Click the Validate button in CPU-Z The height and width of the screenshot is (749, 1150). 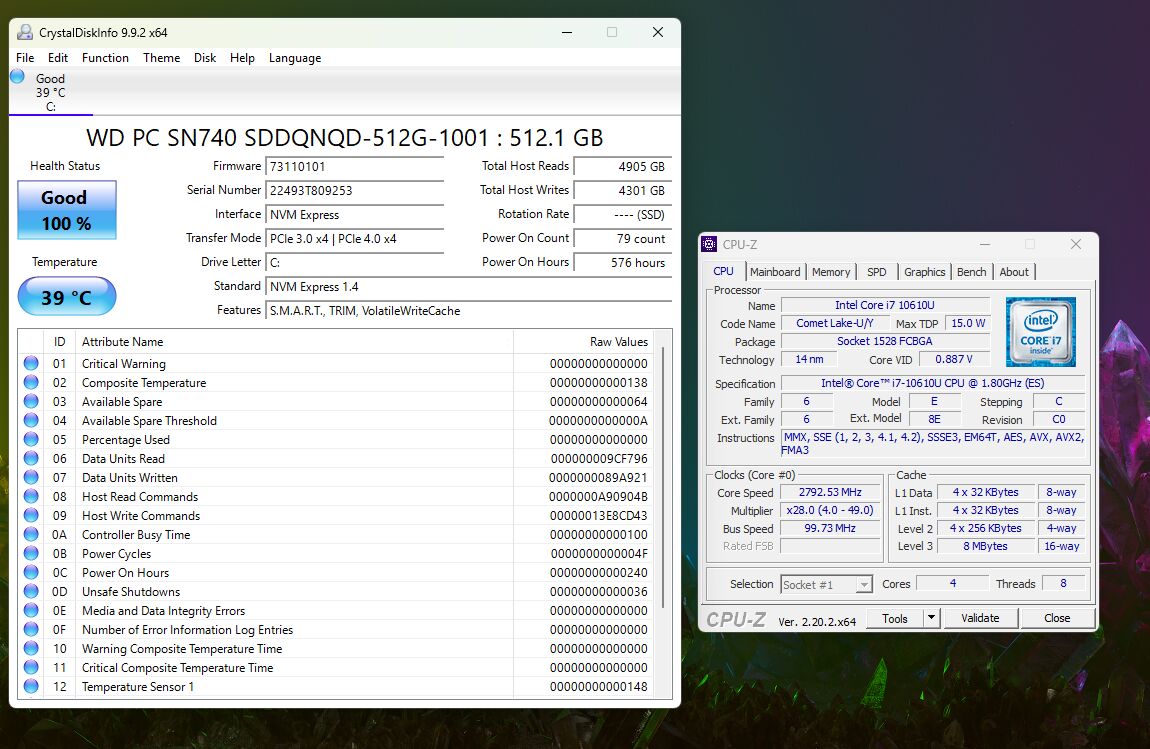980,618
